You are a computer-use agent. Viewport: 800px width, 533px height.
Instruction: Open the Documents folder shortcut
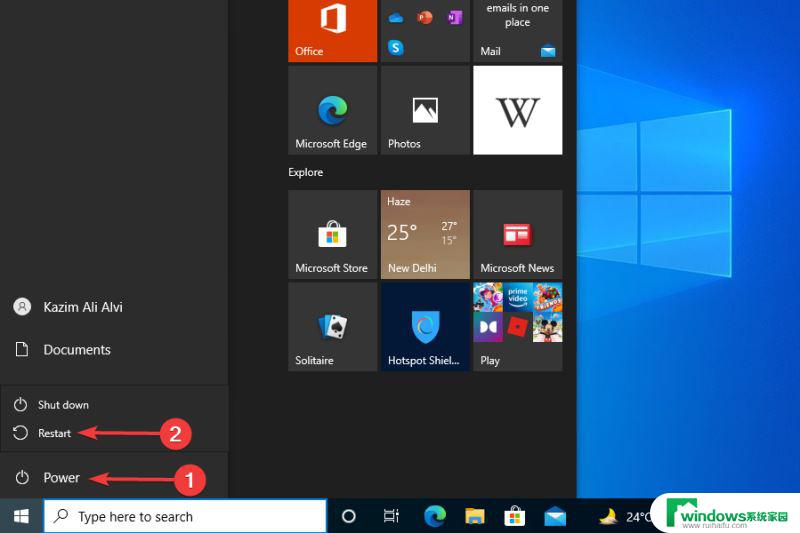[x=114, y=350]
